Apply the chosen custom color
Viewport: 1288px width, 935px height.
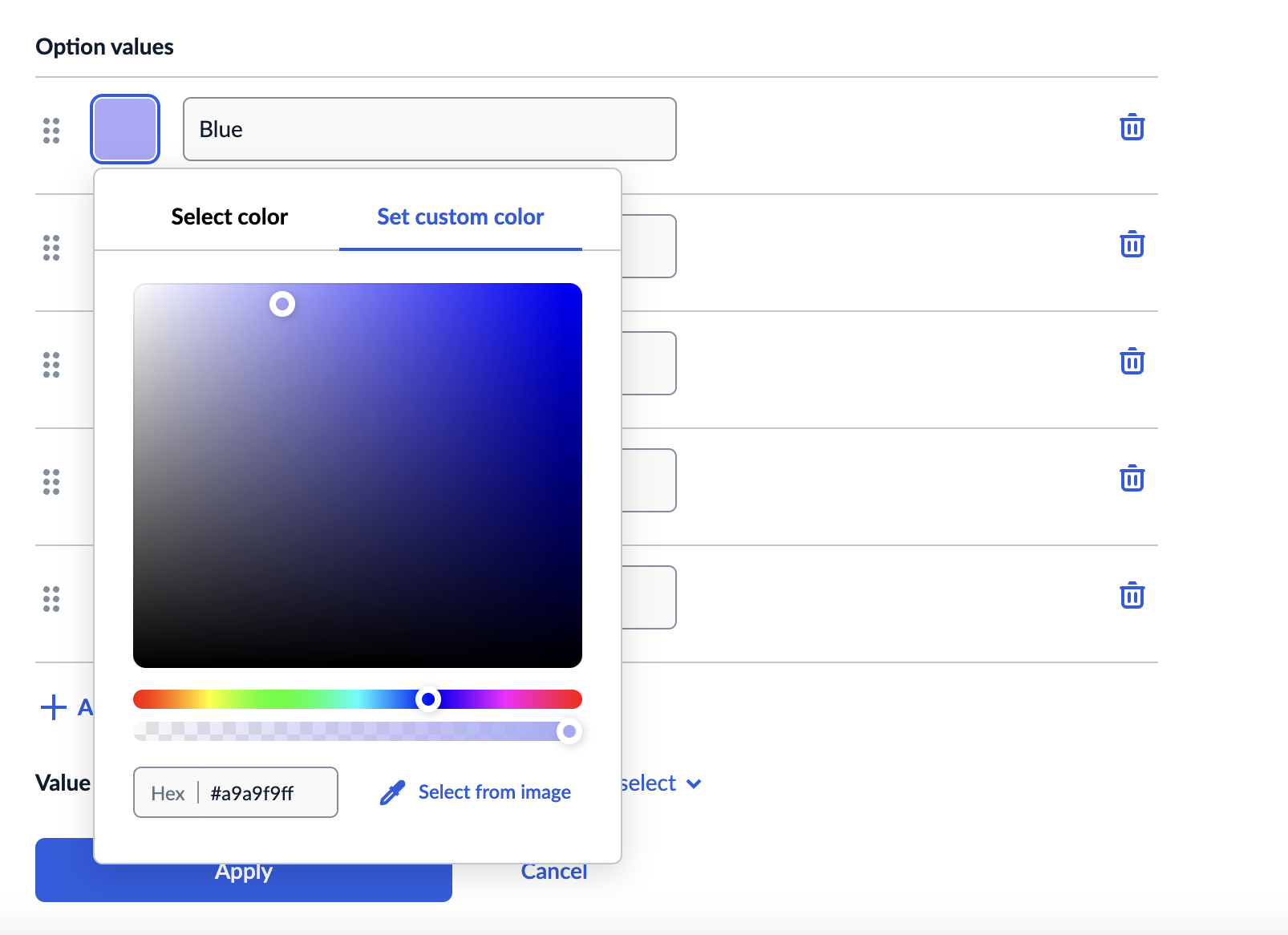(243, 872)
